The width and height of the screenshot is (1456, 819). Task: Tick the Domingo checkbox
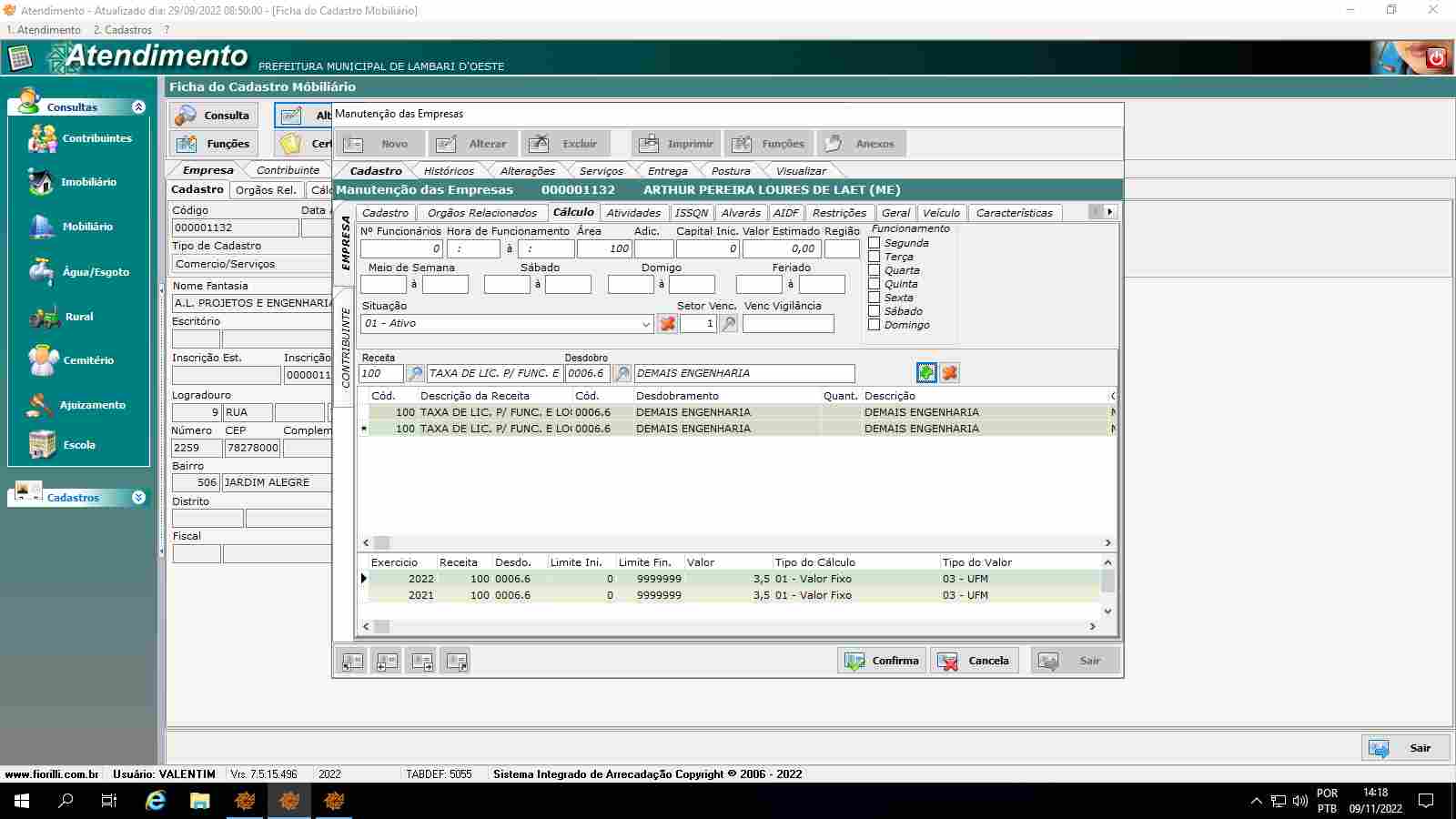click(x=875, y=325)
